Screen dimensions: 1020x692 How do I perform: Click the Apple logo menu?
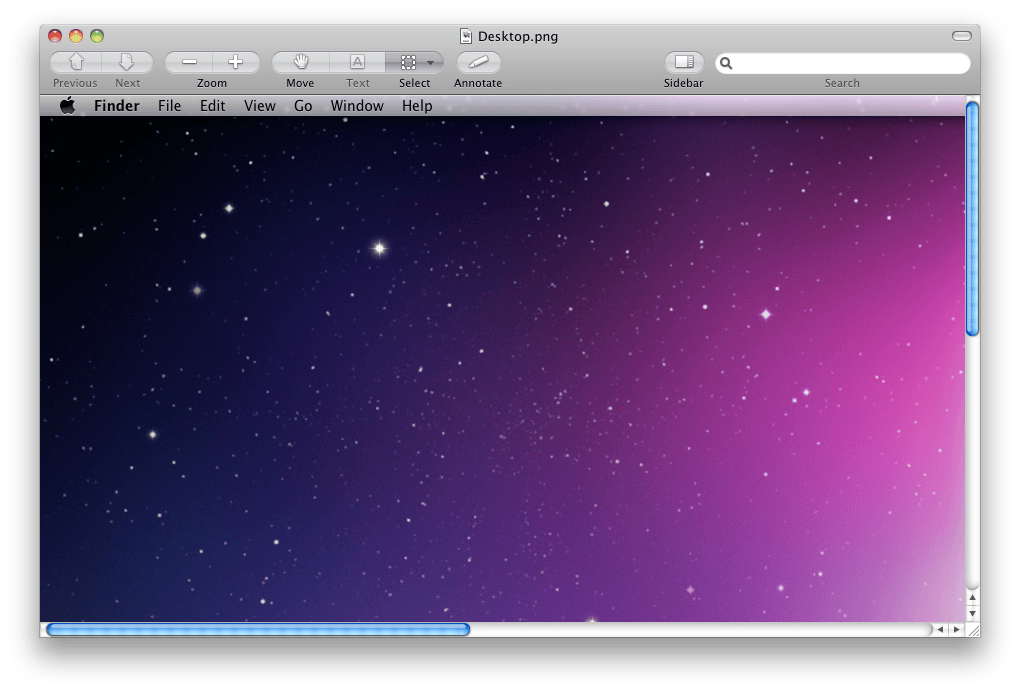click(68, 105)
